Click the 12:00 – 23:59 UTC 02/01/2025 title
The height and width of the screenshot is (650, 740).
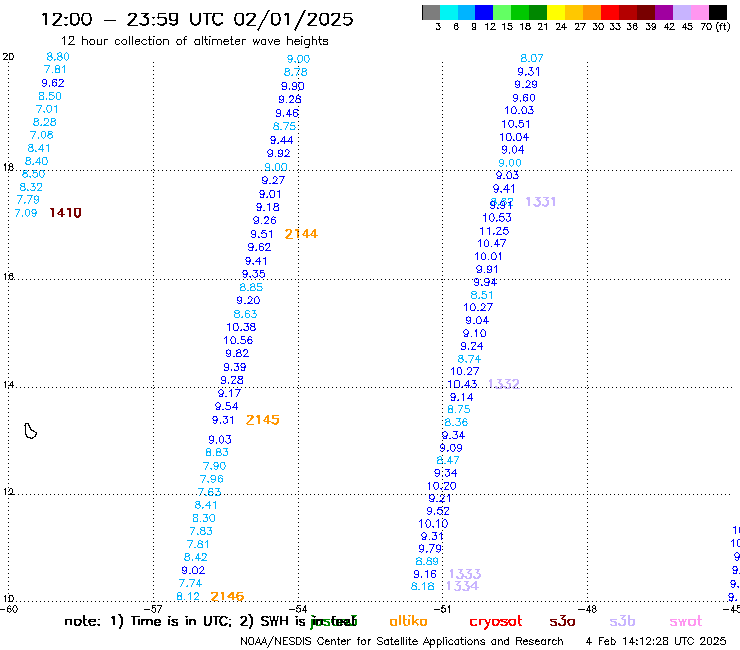197,19
